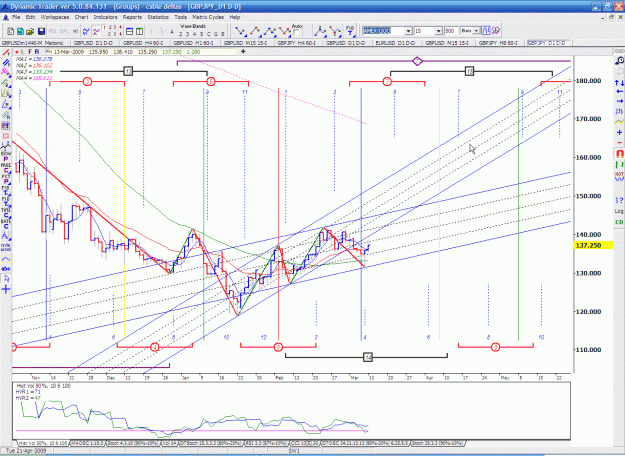Switch to GBPUSDm1440-M Metonic tab
The height and width of the screenshot is (456, 625).
(33, 43)
